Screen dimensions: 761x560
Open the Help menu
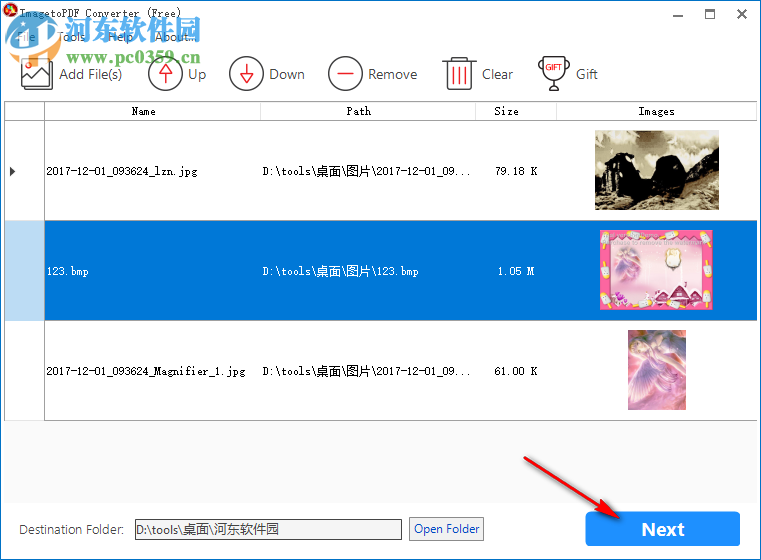click(x=120, y=37)
